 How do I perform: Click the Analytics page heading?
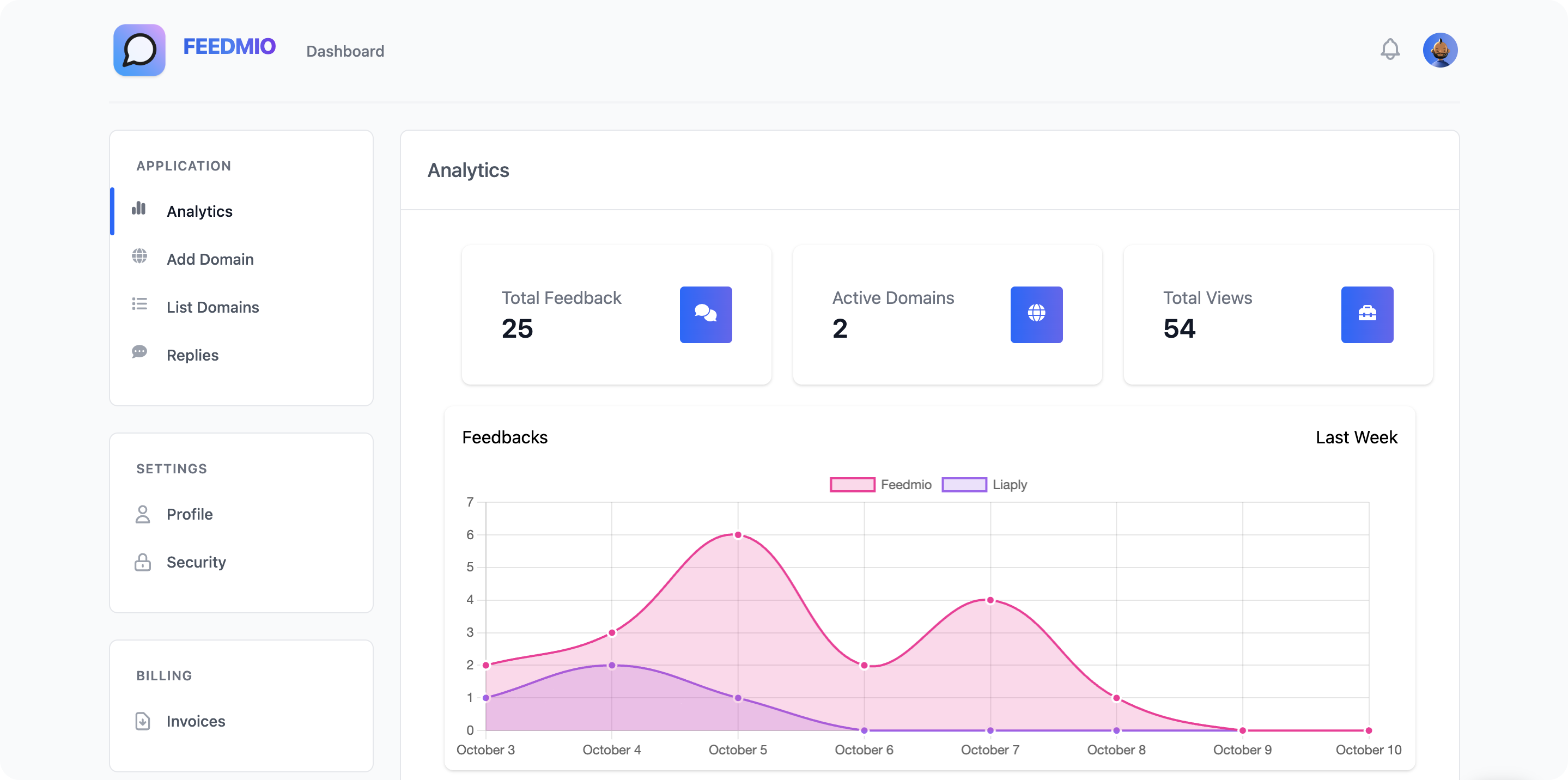pos(468,170)
